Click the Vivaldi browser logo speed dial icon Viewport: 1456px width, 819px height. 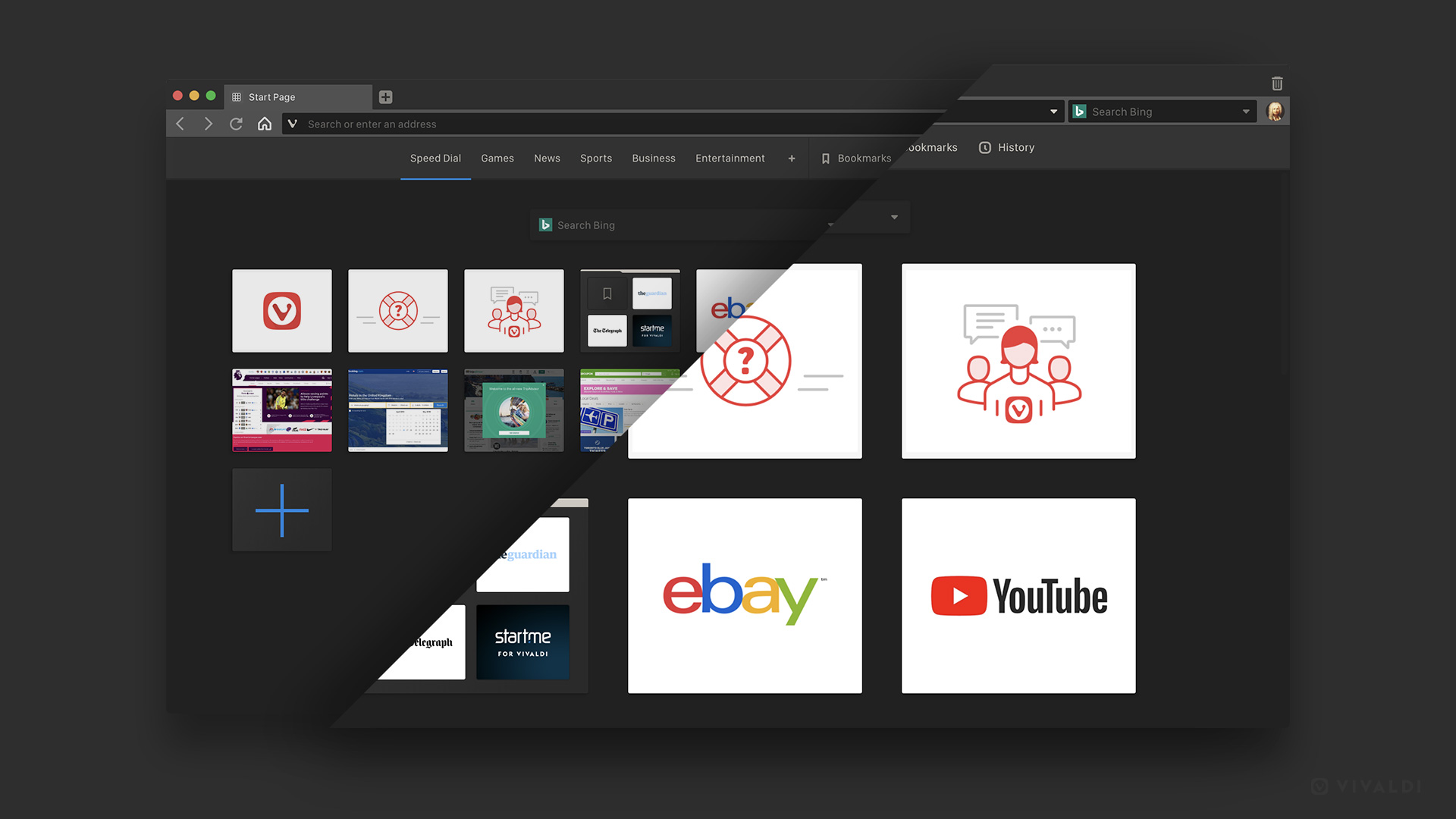(281, 310)
